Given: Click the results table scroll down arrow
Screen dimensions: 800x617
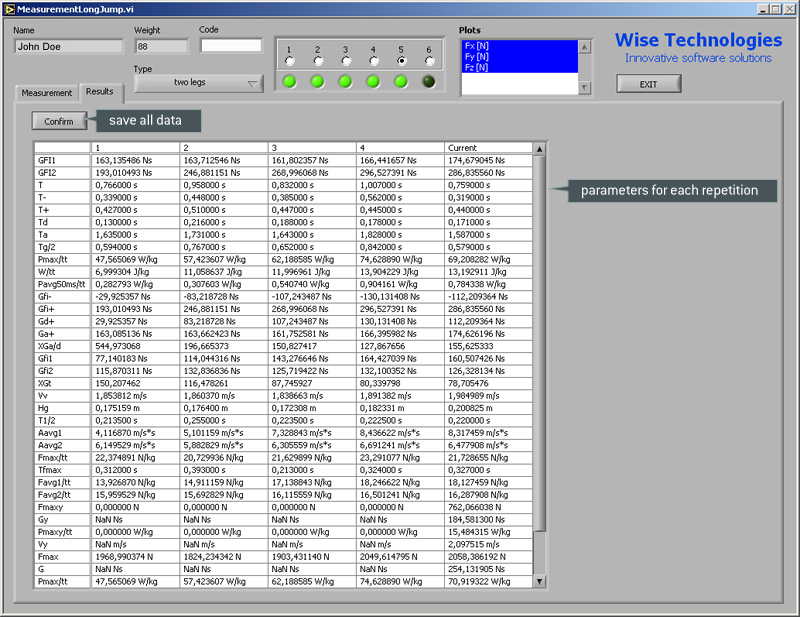Looking at the screenshot, I should 539,581.
